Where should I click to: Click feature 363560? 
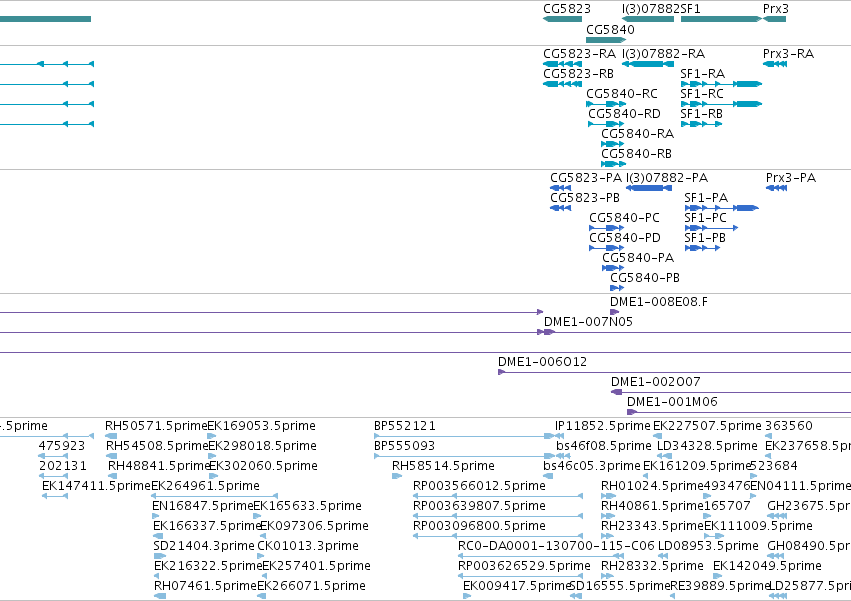point(770,436)
